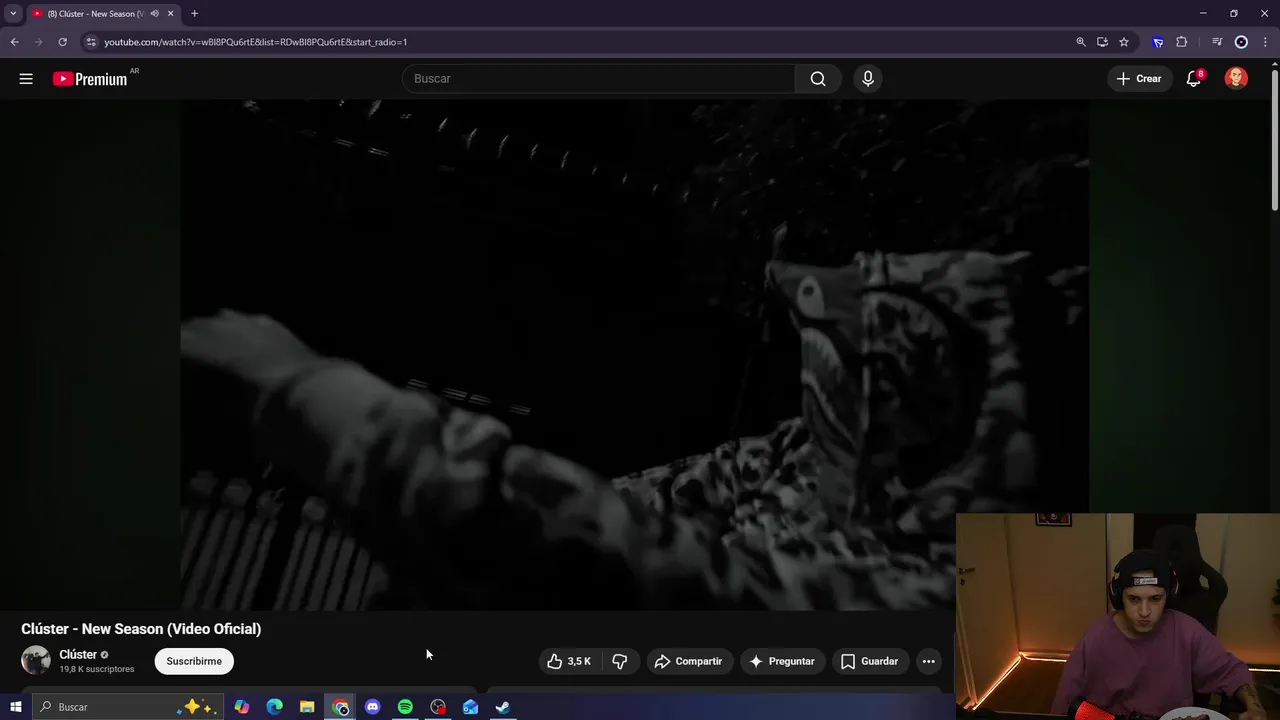This screenshot has height=720, width=1280.
Task: Open the Extensions puzzle icon
Action: click(x=1182, y=42)
